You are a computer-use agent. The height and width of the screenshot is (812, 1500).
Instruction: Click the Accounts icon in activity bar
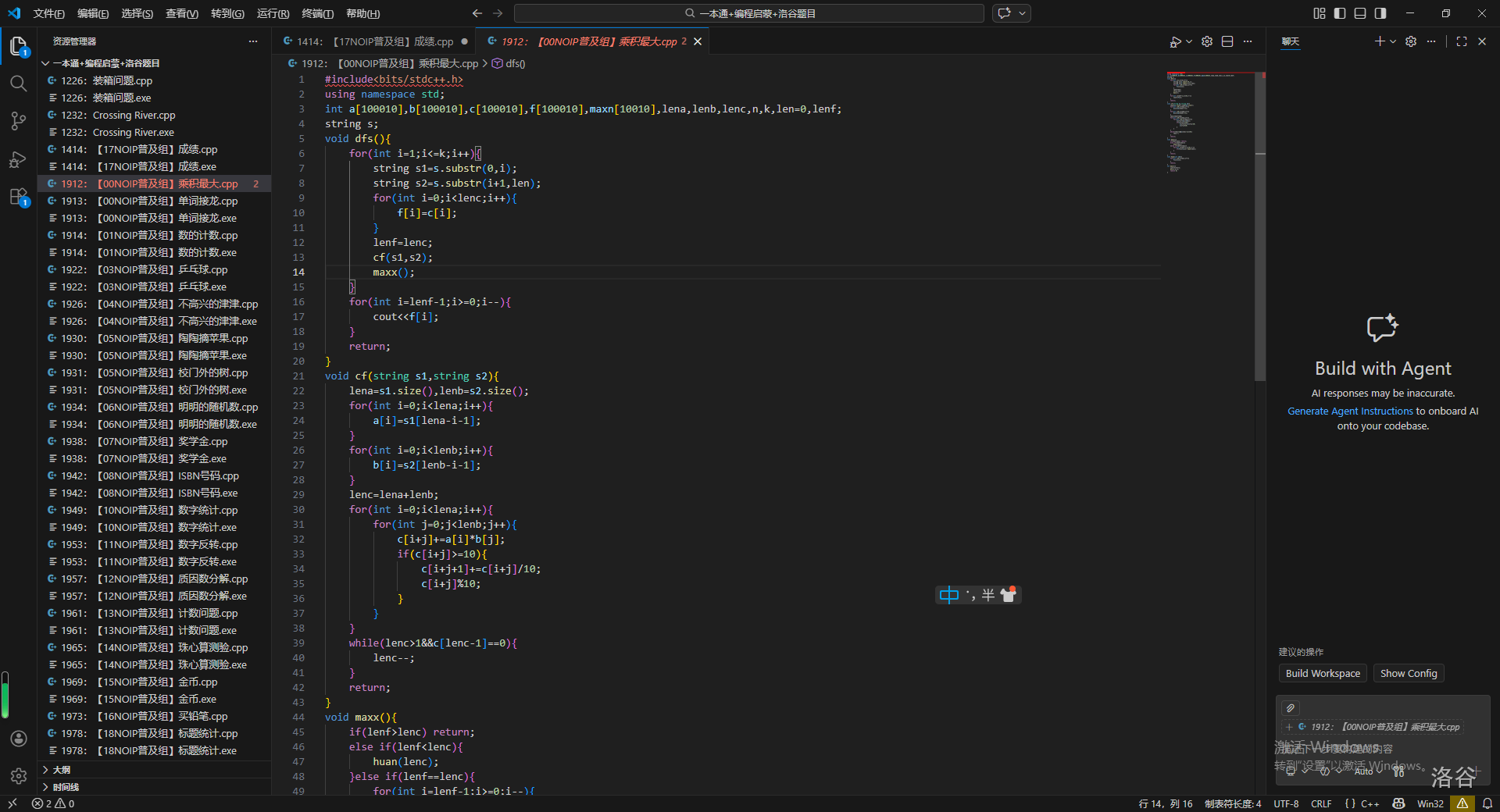click(x=19, y=739)
